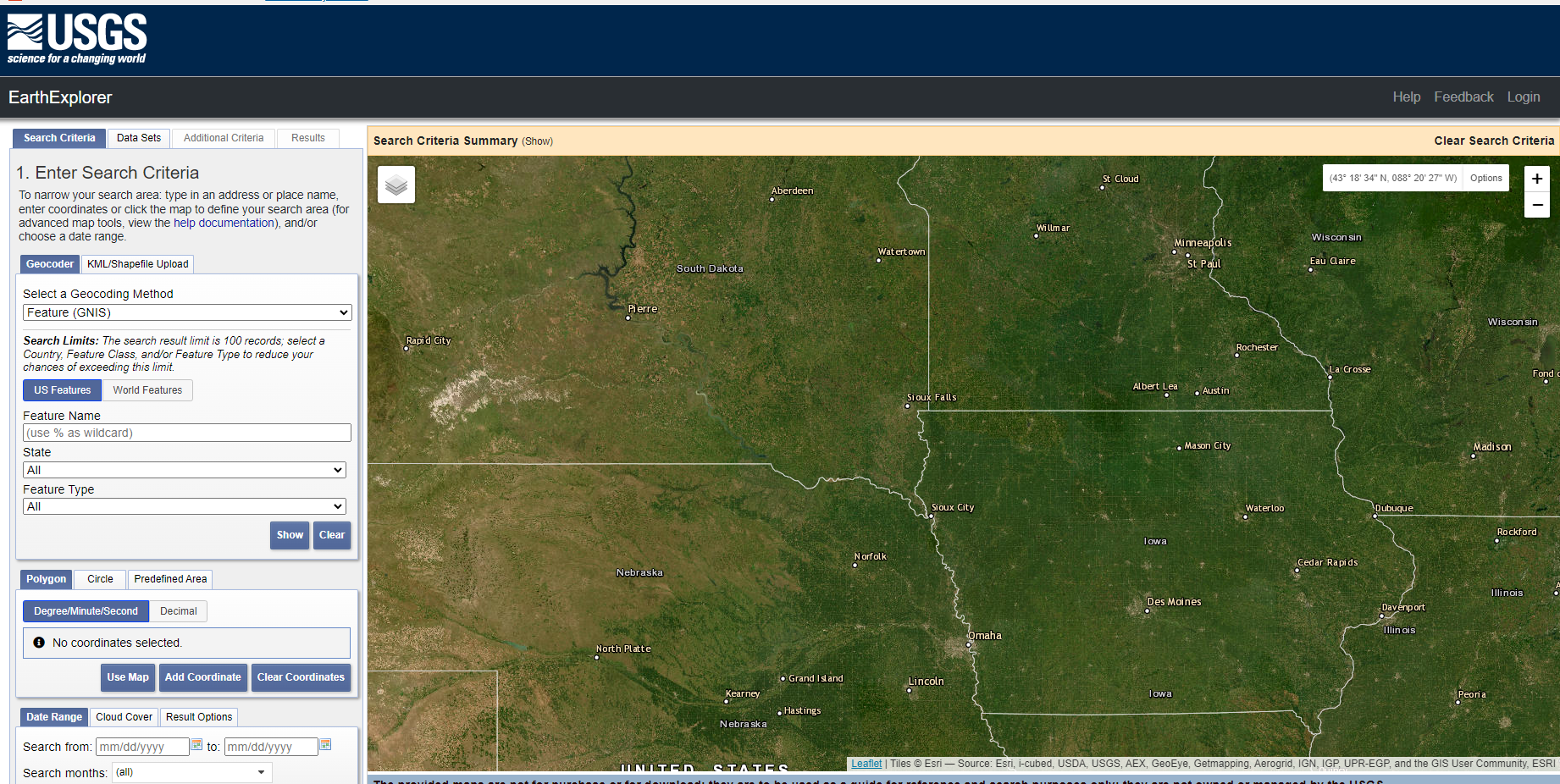Viewport: 1560px width, 784px height.
Task: Open the Feedback link
Action: tap(1463, 97)
